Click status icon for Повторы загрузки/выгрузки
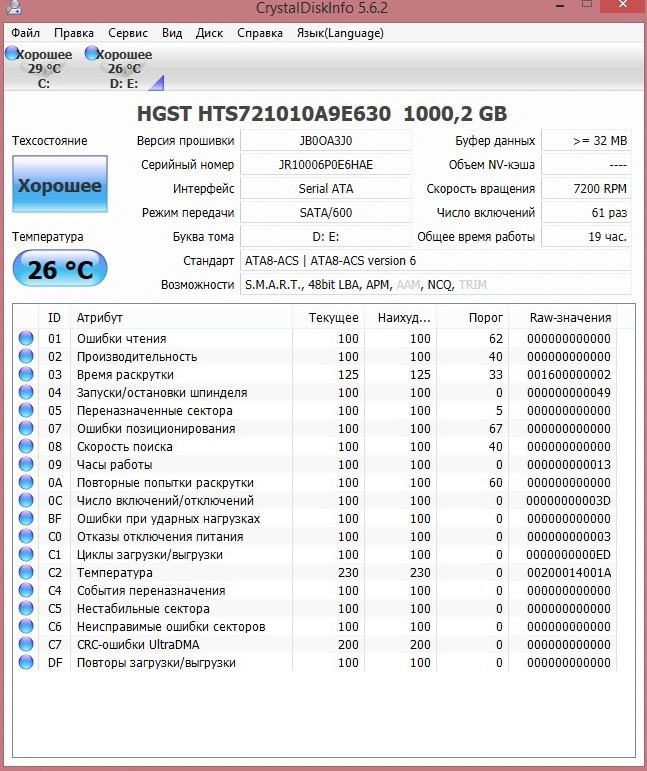This screenshot has width=647, height=771. [x=26, y=662]
